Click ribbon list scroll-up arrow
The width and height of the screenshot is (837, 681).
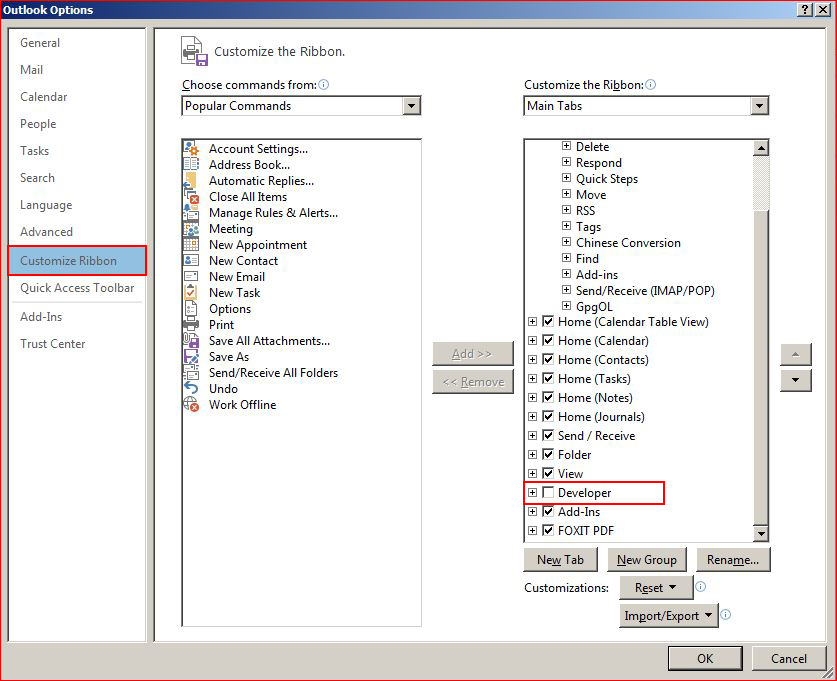tap(761, 148)
